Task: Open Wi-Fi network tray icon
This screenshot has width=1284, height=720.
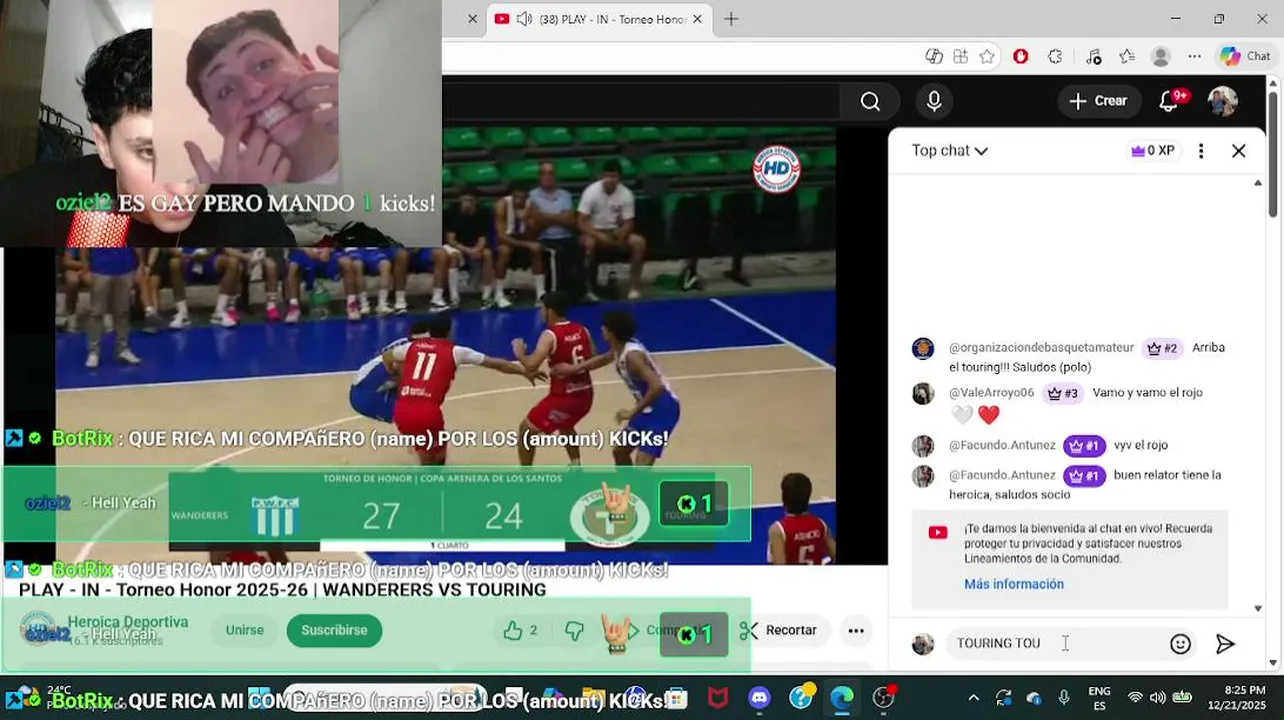Action: click(x=1134, y=697)
